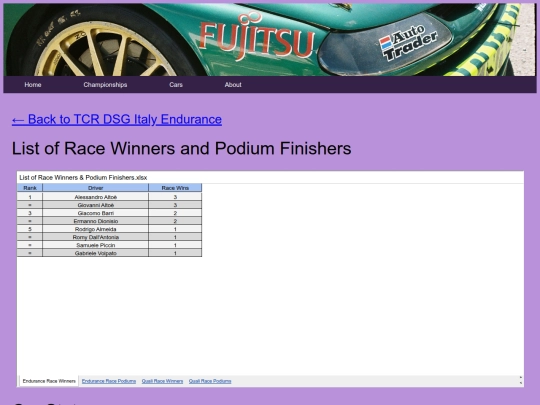The image size is (540, 405).
Task: Click the banner car header image
Action: [270, 39]
